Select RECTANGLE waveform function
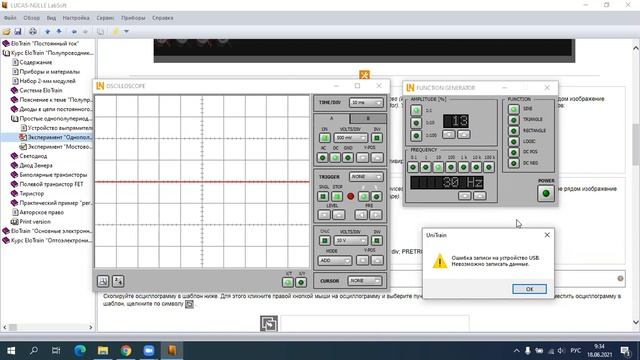Screen dimensions: 640x360 pos(513,131)
